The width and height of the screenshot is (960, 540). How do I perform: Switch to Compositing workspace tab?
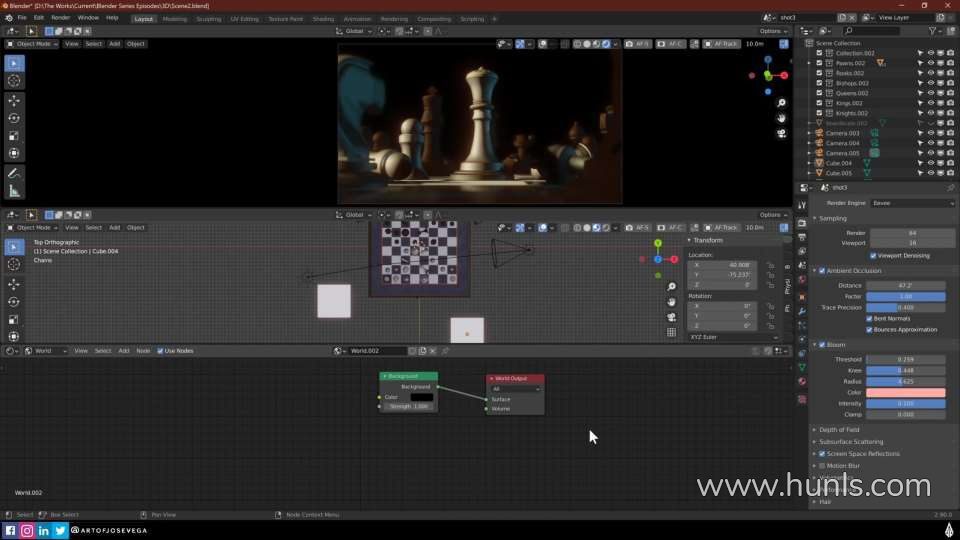coord(434,19)
